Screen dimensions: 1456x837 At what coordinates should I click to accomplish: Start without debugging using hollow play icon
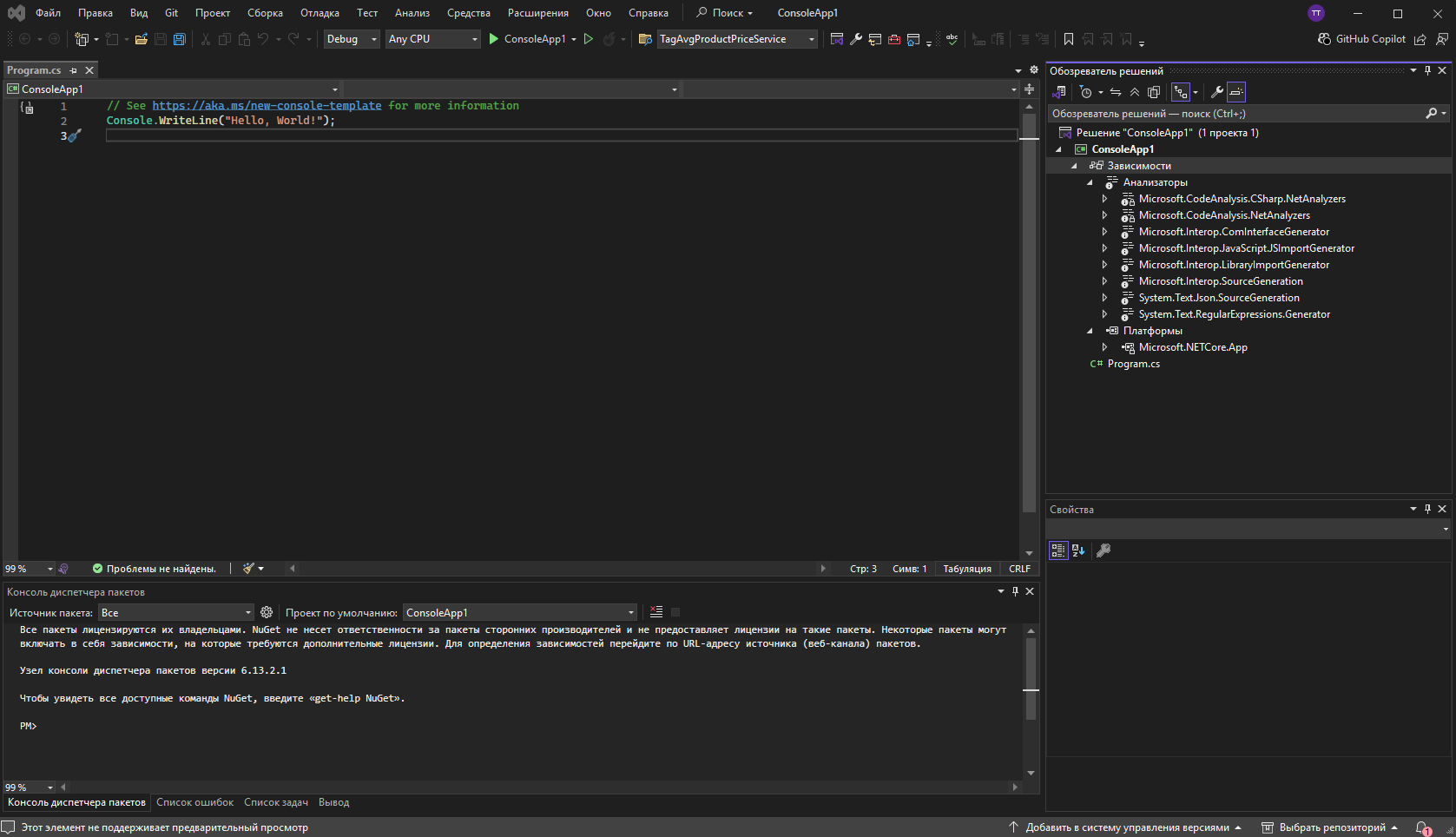589,39
